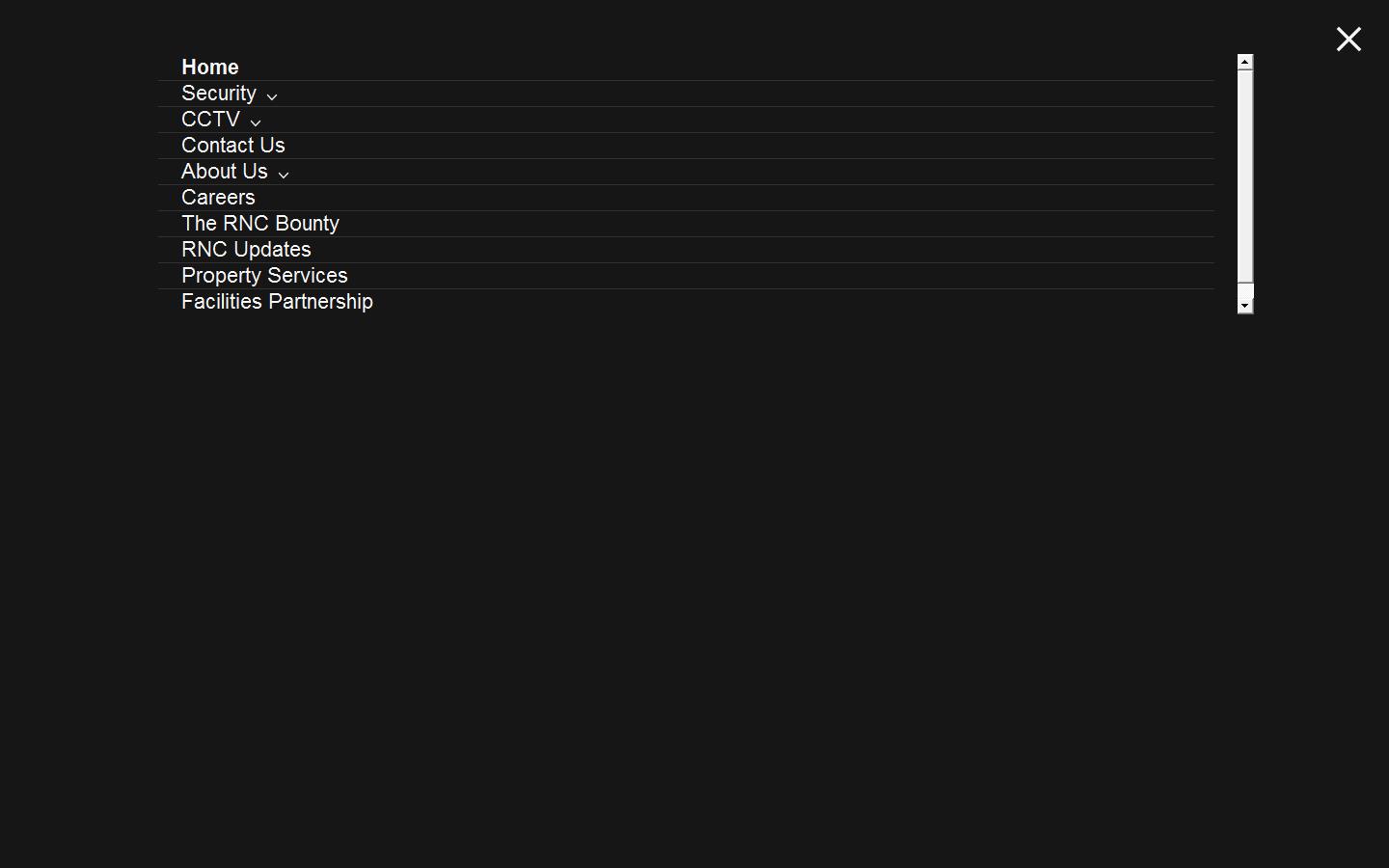Viewport: 1389px width, 868px height.
Task: Close the navigation overlay with the X
Action: [x=1348, y=39]
